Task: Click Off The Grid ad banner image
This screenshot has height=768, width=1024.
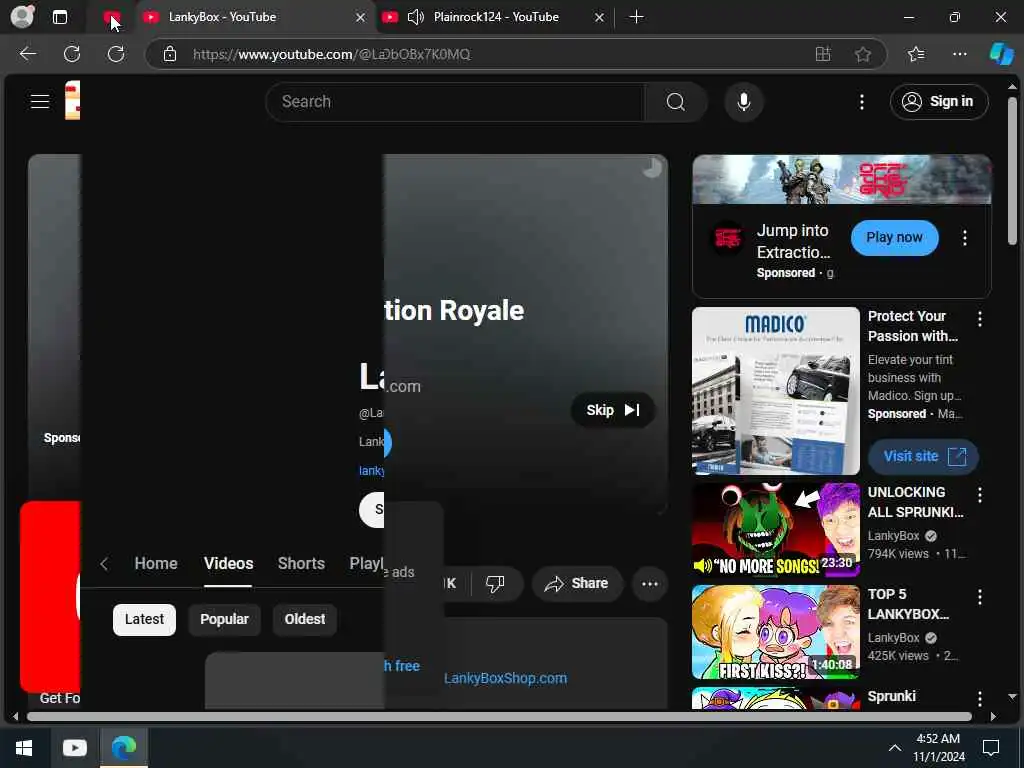Action: pos(842,180)
